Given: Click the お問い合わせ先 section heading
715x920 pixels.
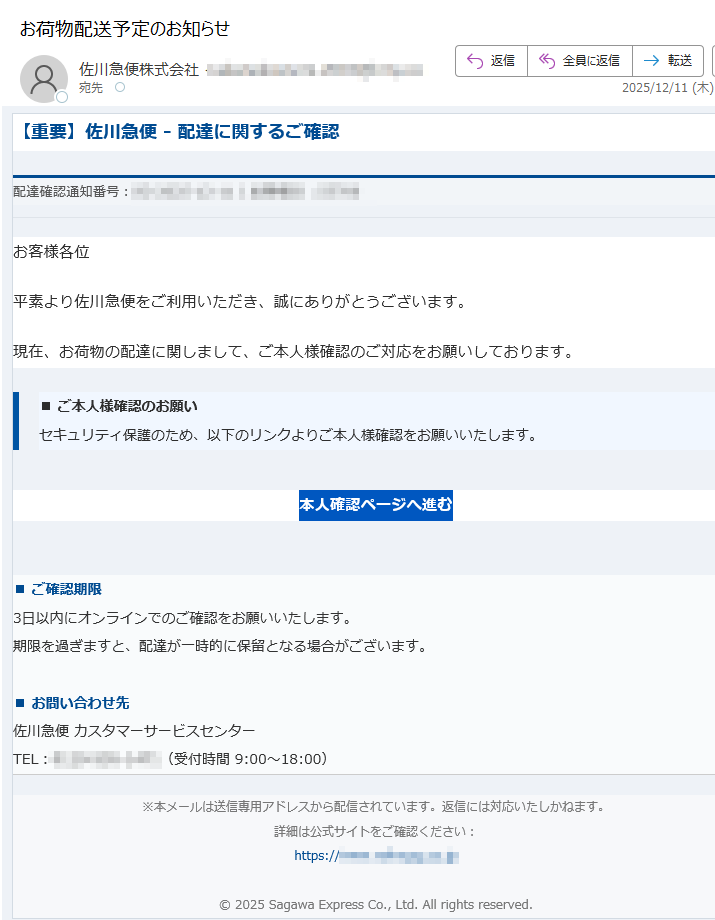Looking at the screenshot, I should pos(79,703).
